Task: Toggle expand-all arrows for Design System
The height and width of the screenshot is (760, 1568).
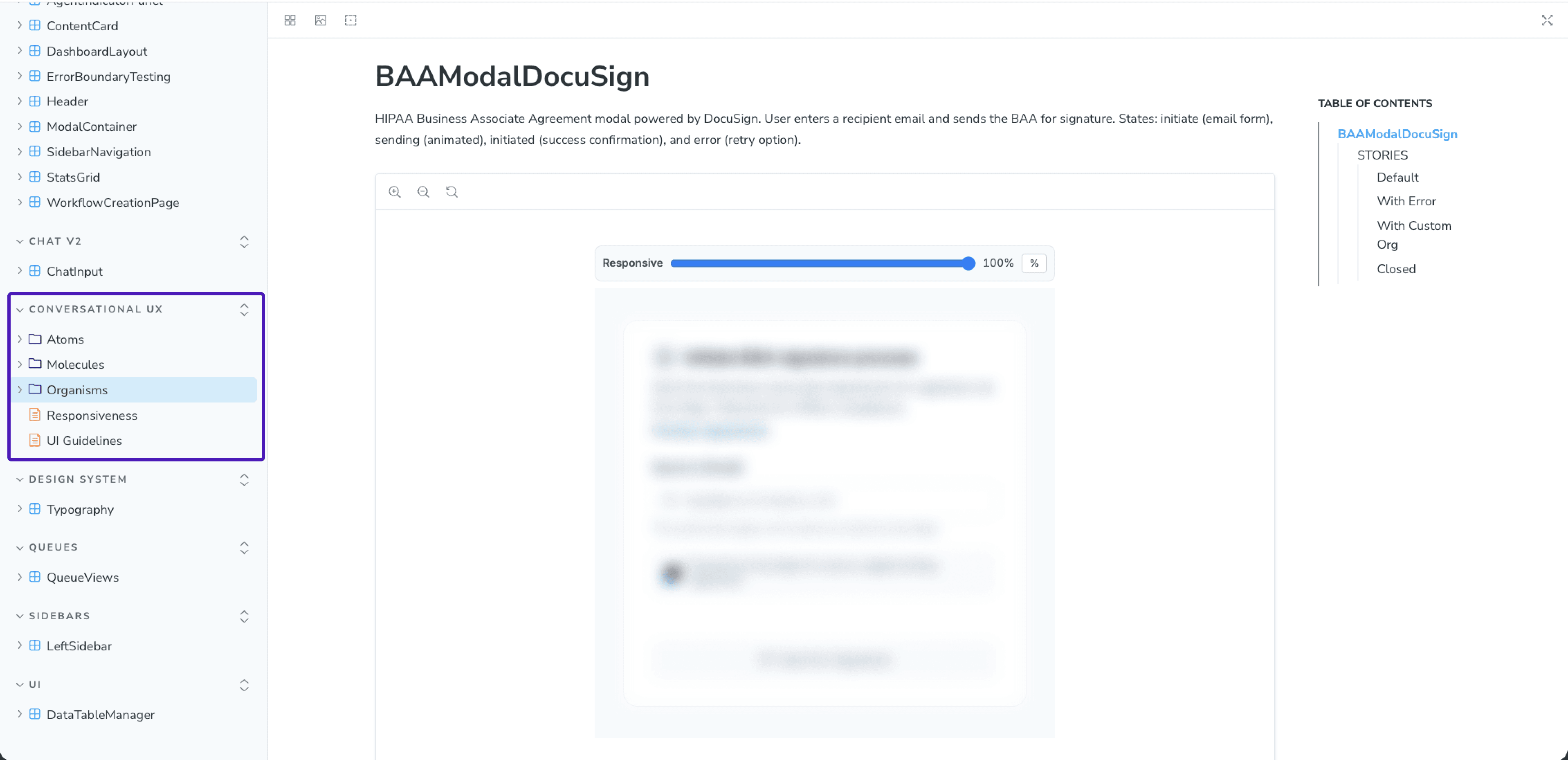Action: coord(244,480)
